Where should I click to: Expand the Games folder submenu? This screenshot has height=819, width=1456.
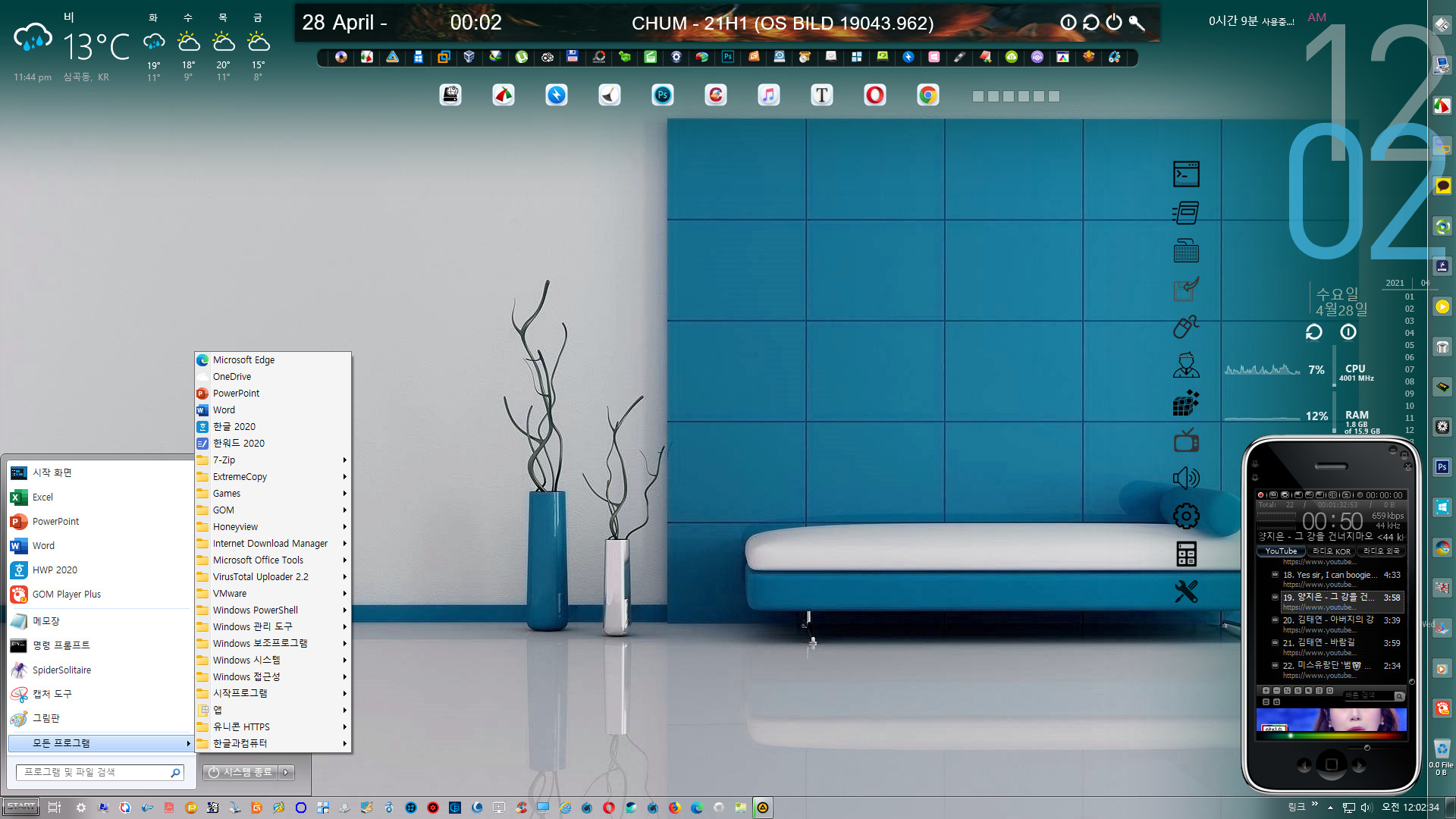(x=272, y=494)
